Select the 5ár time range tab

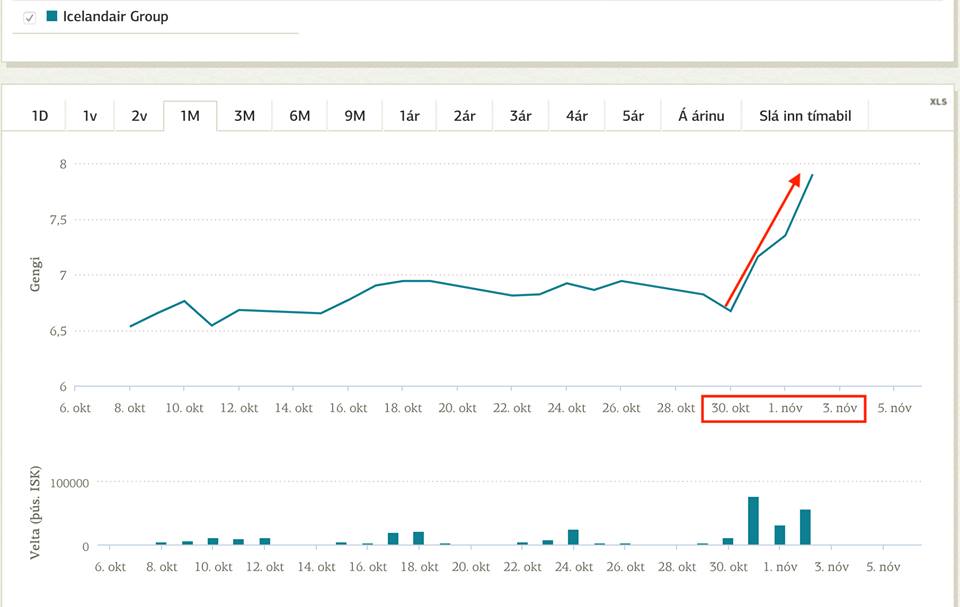(x=632, y=116)
